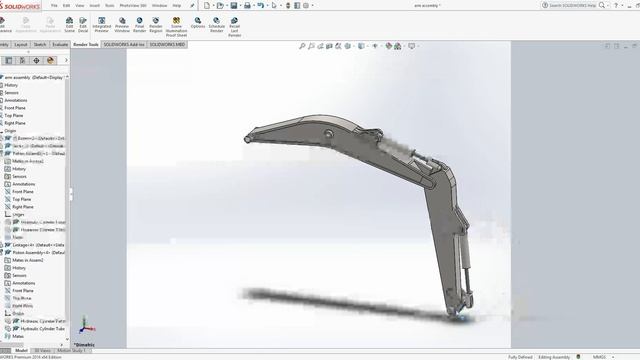Switch to the DimXpertManager tab
The width and height of the screenshot is (640, 360).
(x=36, y=60)
